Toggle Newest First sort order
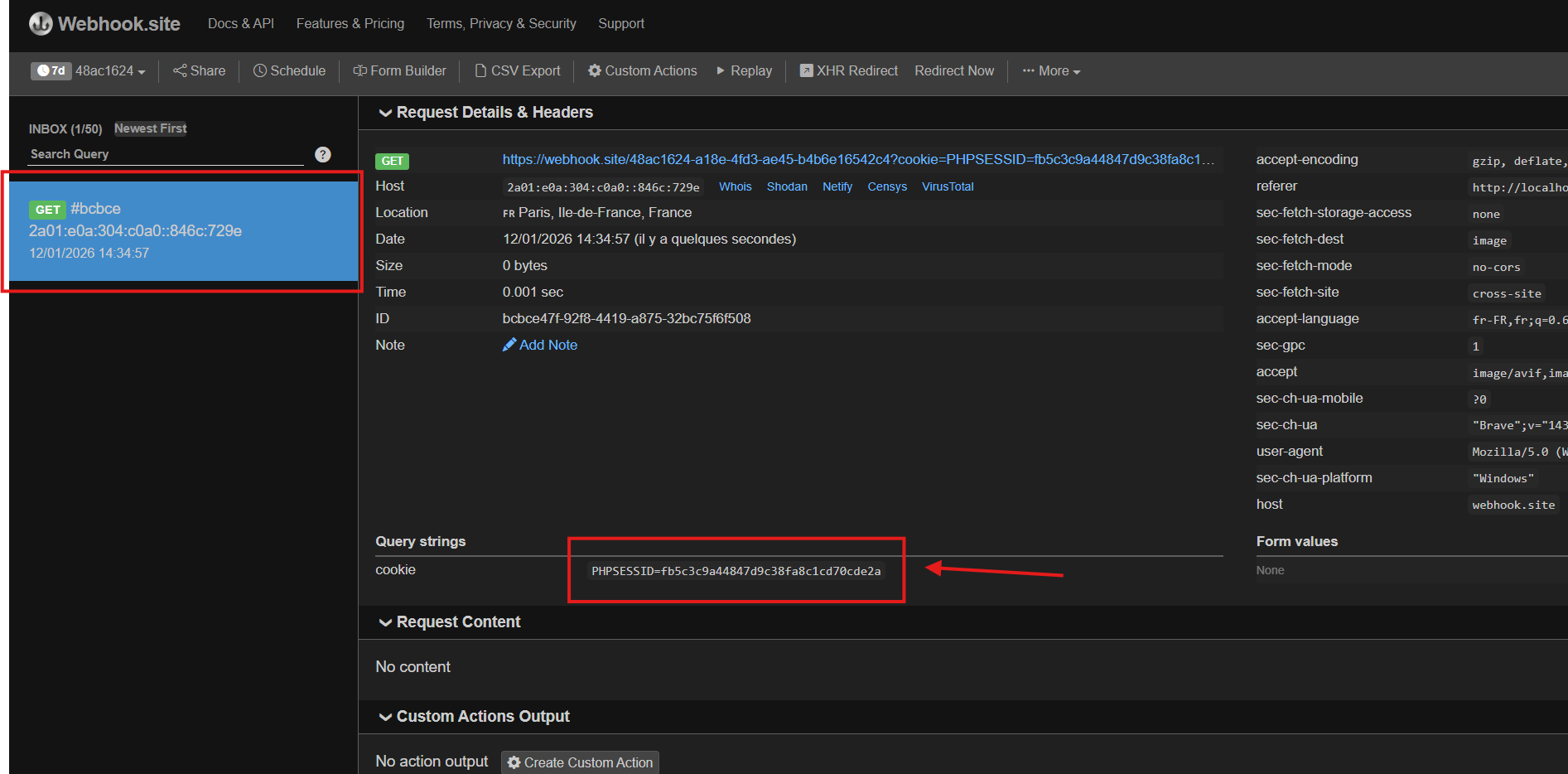Image resolution: width=1568 pixels, height=774 pixels. 150,128
